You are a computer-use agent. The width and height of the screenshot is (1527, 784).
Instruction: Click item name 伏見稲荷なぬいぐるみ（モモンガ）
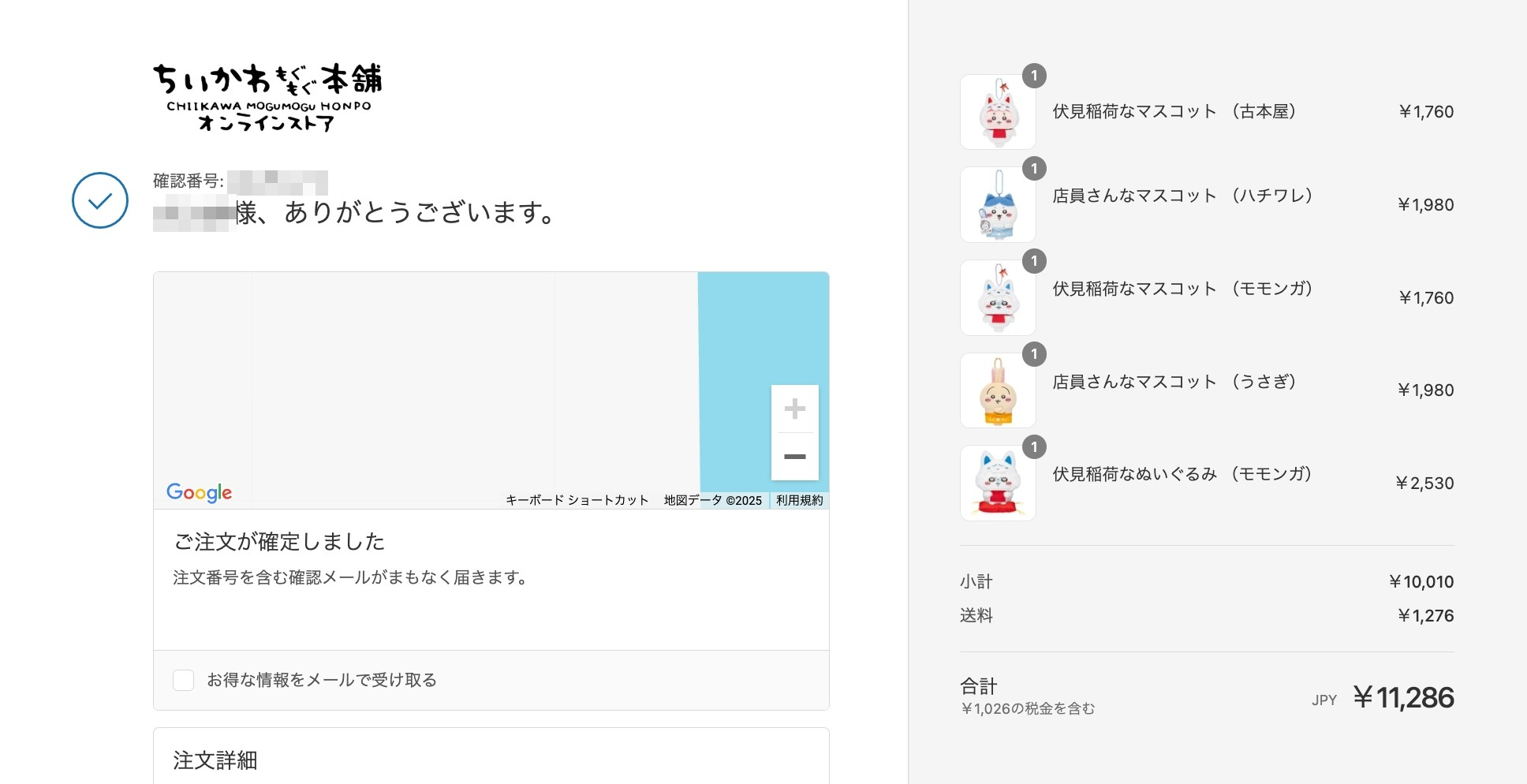pos(1183,474)
